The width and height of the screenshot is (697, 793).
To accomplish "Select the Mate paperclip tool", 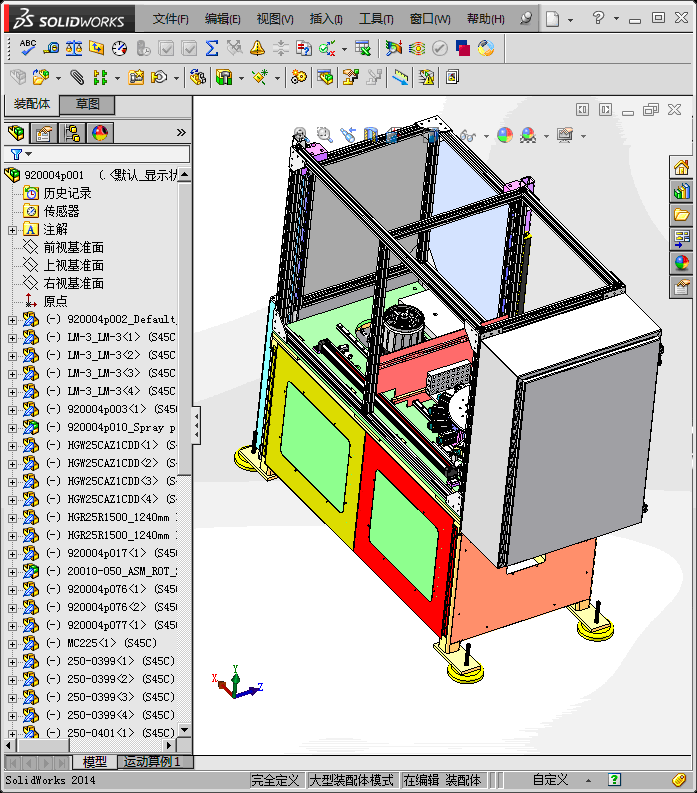I will [77, 77].
